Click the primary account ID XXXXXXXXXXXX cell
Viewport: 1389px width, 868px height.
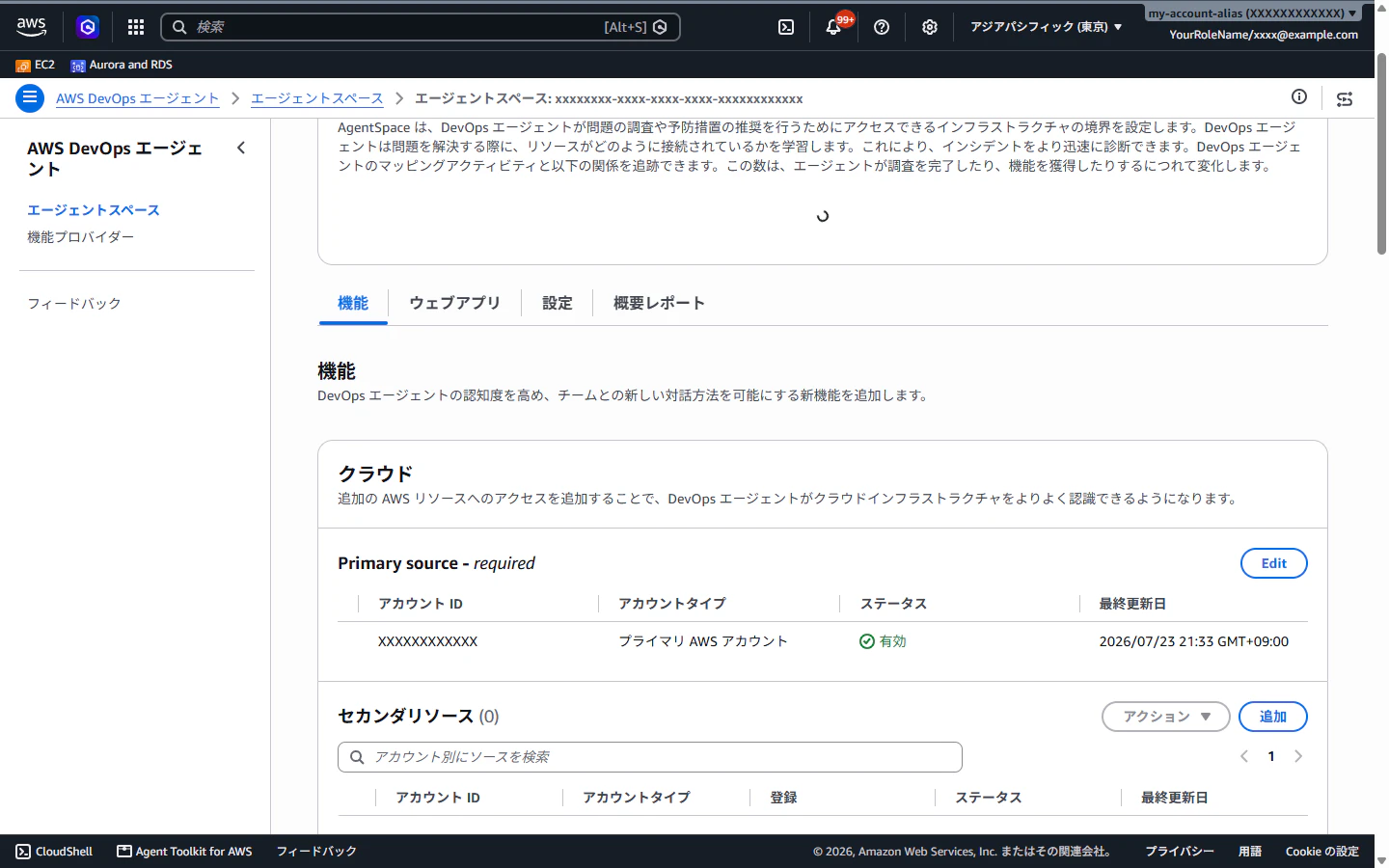(427, 641)
